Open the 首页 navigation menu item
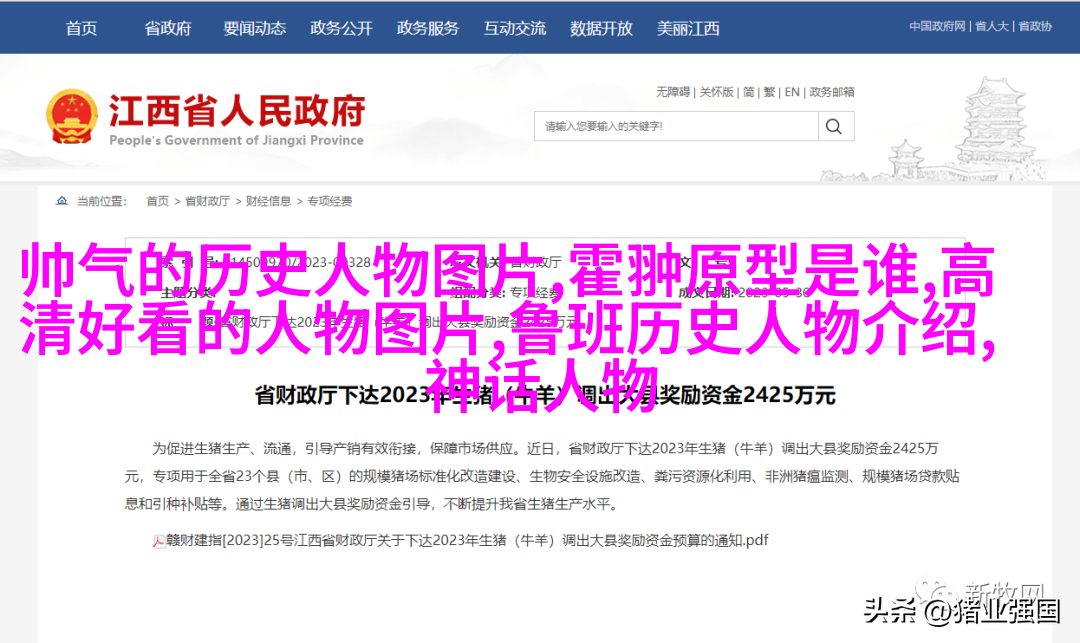The width and height of the screenshot is (1080, 643). click(81, 28)
